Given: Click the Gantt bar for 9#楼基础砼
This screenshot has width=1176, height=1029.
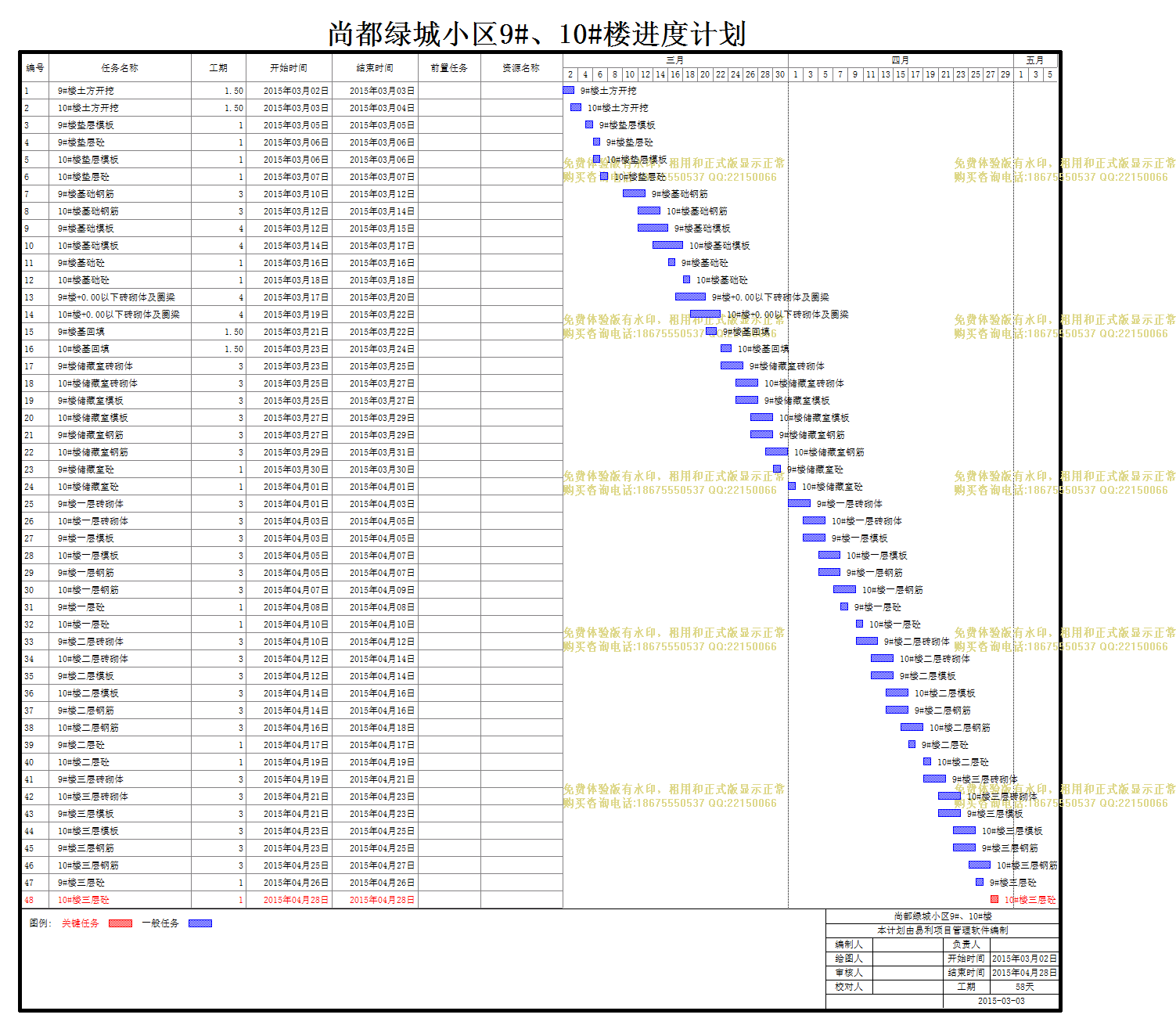Looking at the screenshot, I should [x=671, y=262].
